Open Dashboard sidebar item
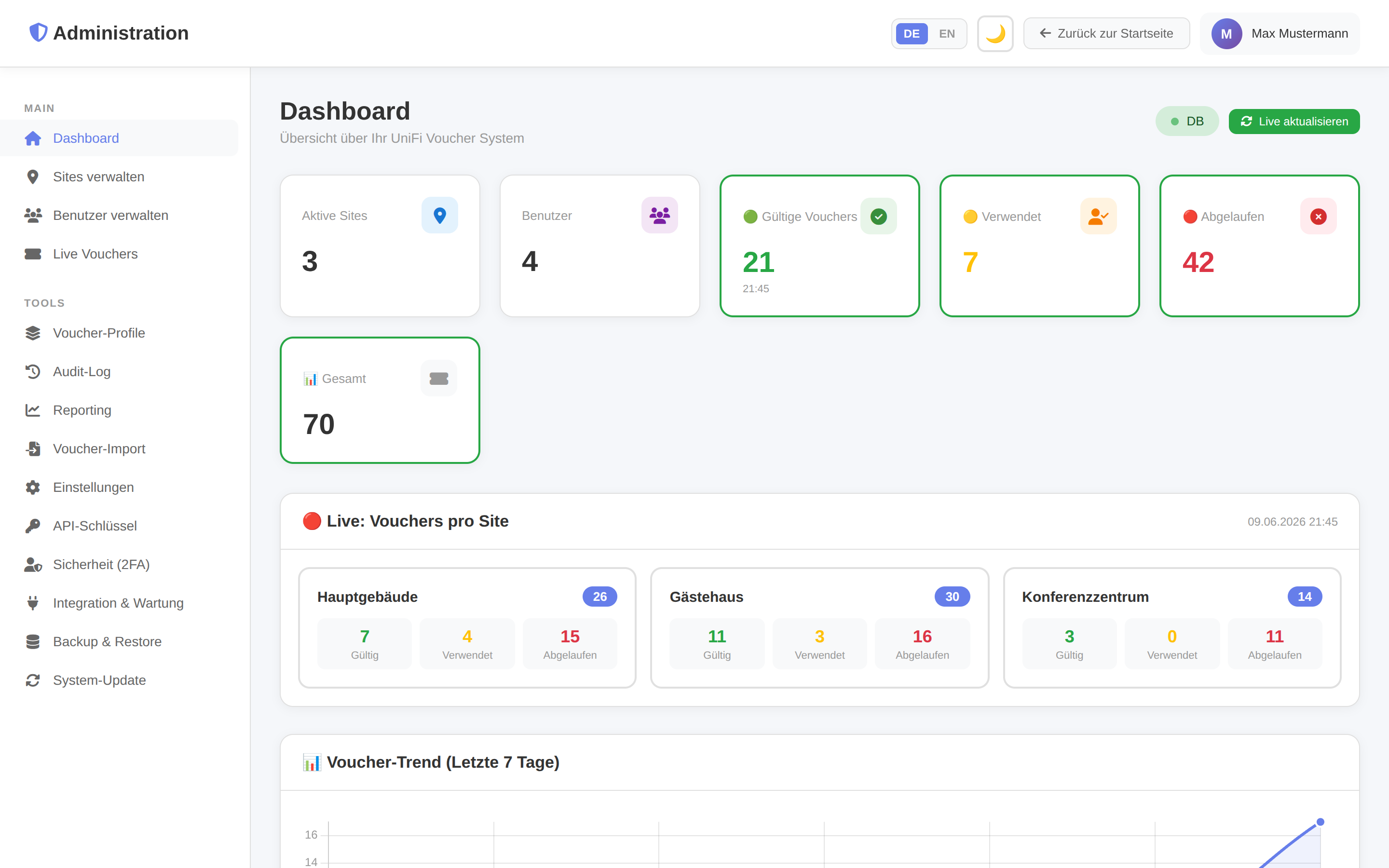Image resolution: width=1389 pixels, height=868 pixels. pos(119,138)
